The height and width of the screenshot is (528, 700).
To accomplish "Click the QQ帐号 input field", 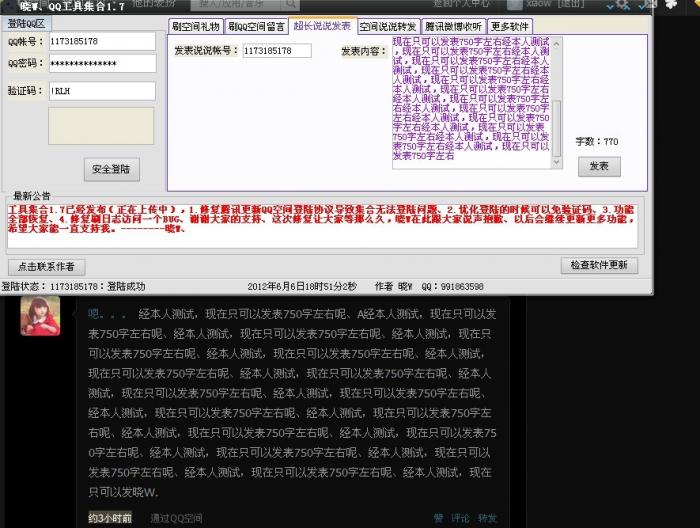I will [102, 42].
